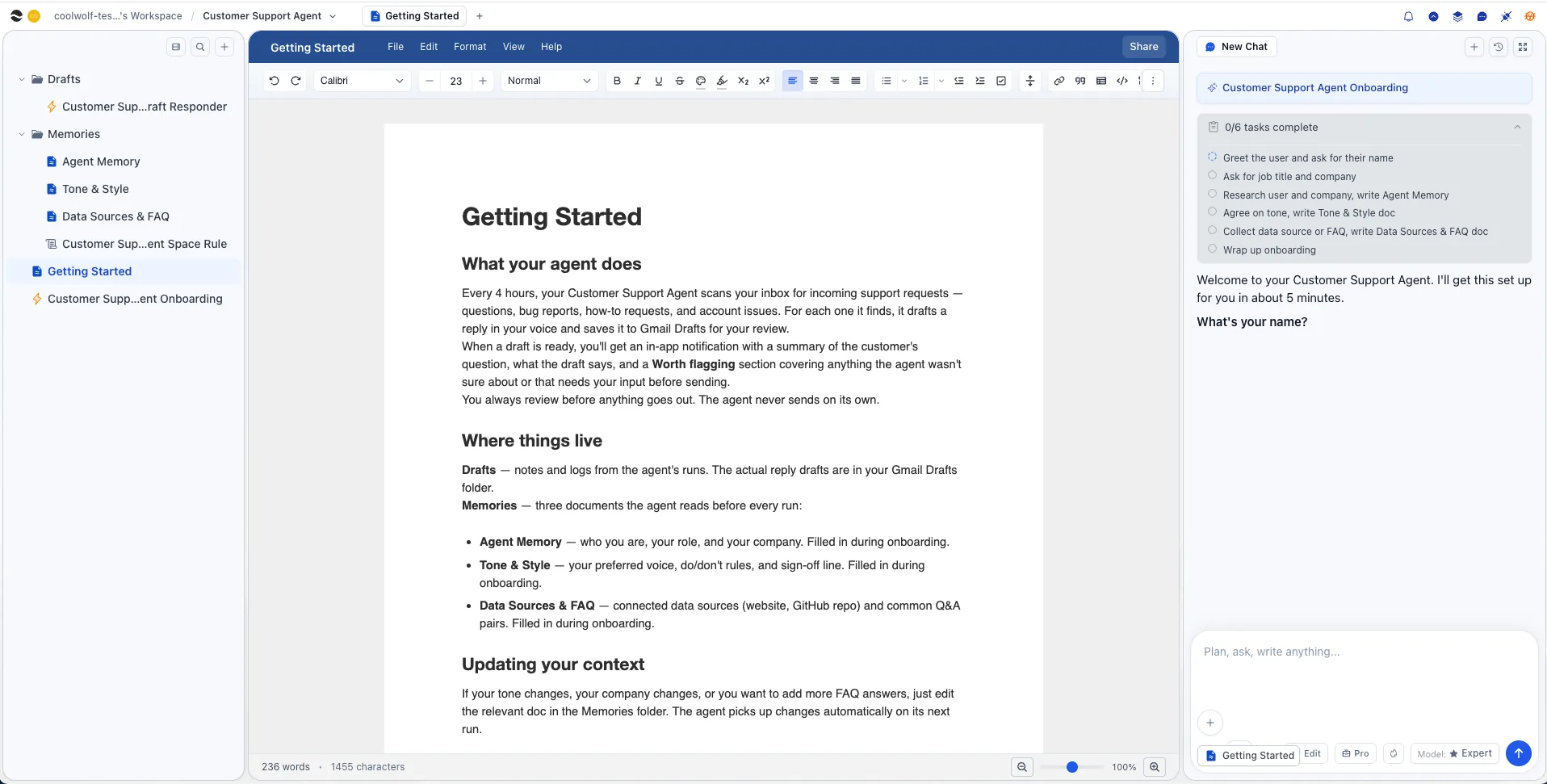Collapse the Memories folder
1547x784 pixels.
(x=22, y=134)
